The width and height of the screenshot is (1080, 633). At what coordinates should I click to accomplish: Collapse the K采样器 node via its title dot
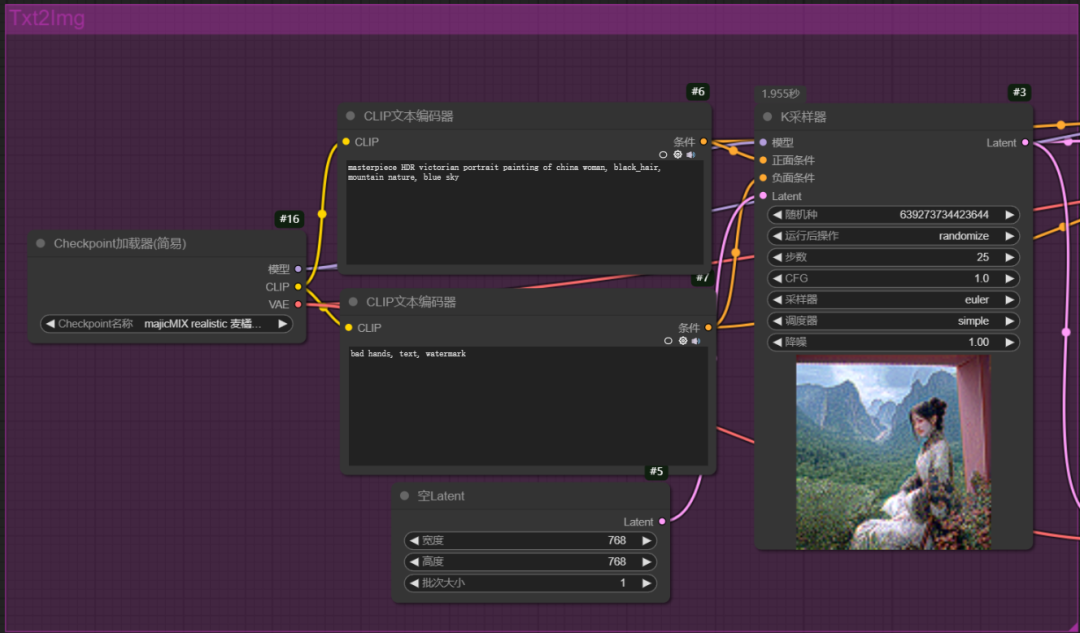coord(767,117)
